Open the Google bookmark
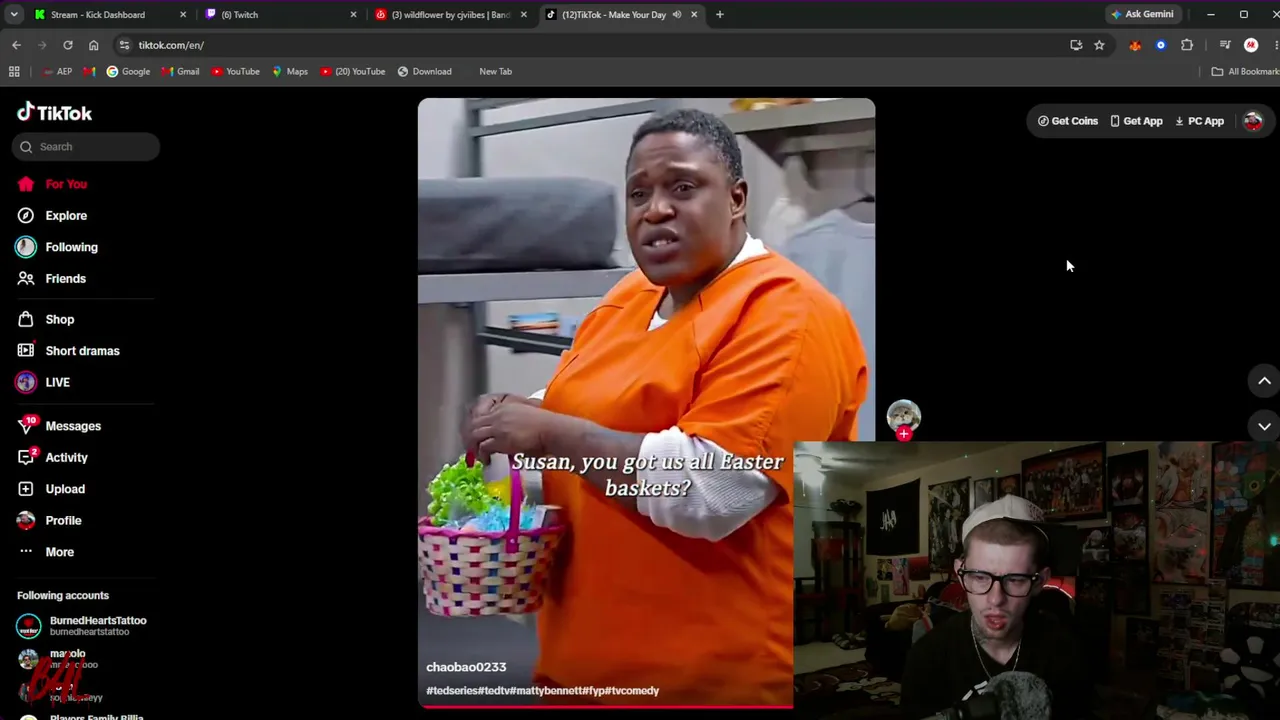This screenshot has width=1280, height=720. coord(128,72)
